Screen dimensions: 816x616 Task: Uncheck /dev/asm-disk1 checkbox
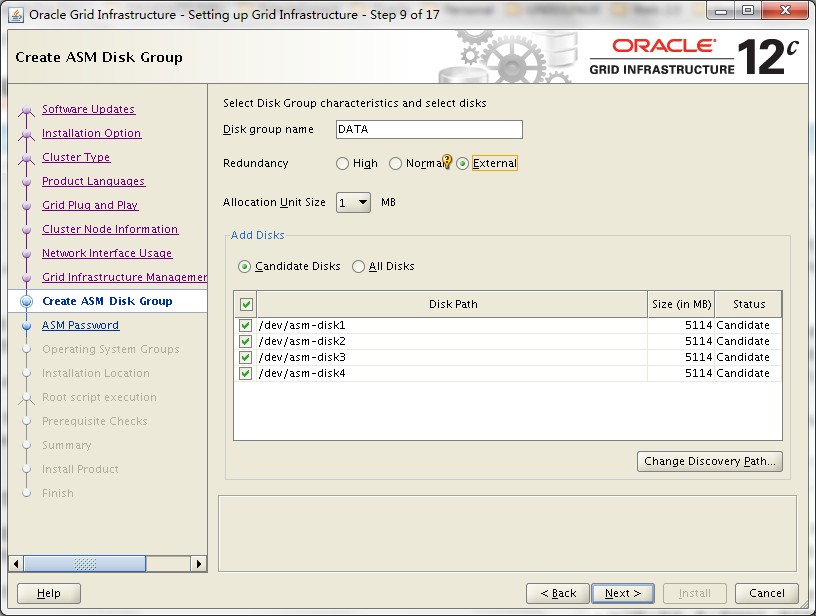pos(245,326)
